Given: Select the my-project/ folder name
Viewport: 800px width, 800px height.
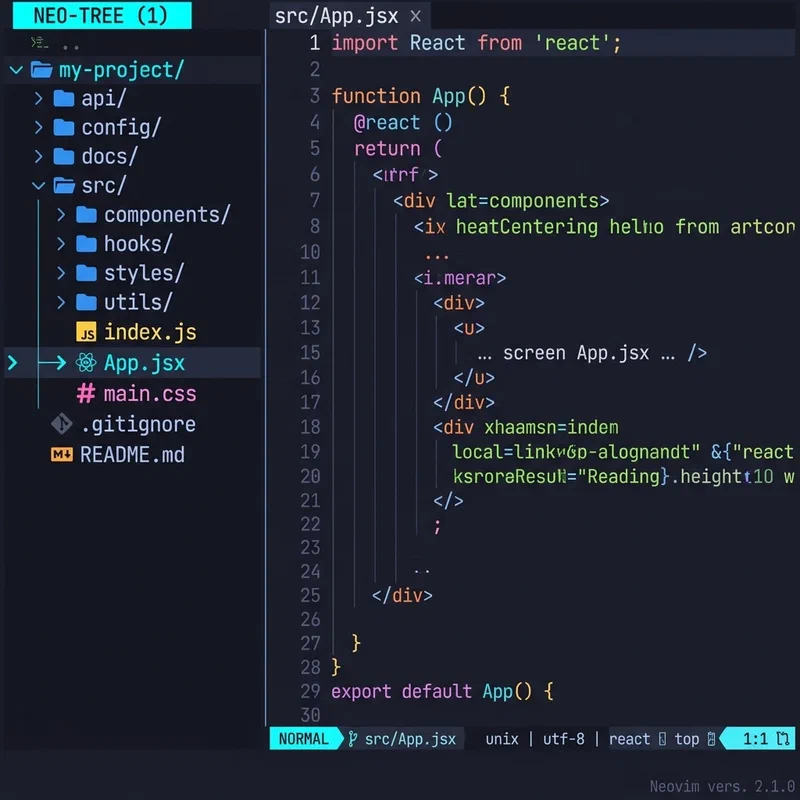Looking at the screenshot, I should 121,70.
